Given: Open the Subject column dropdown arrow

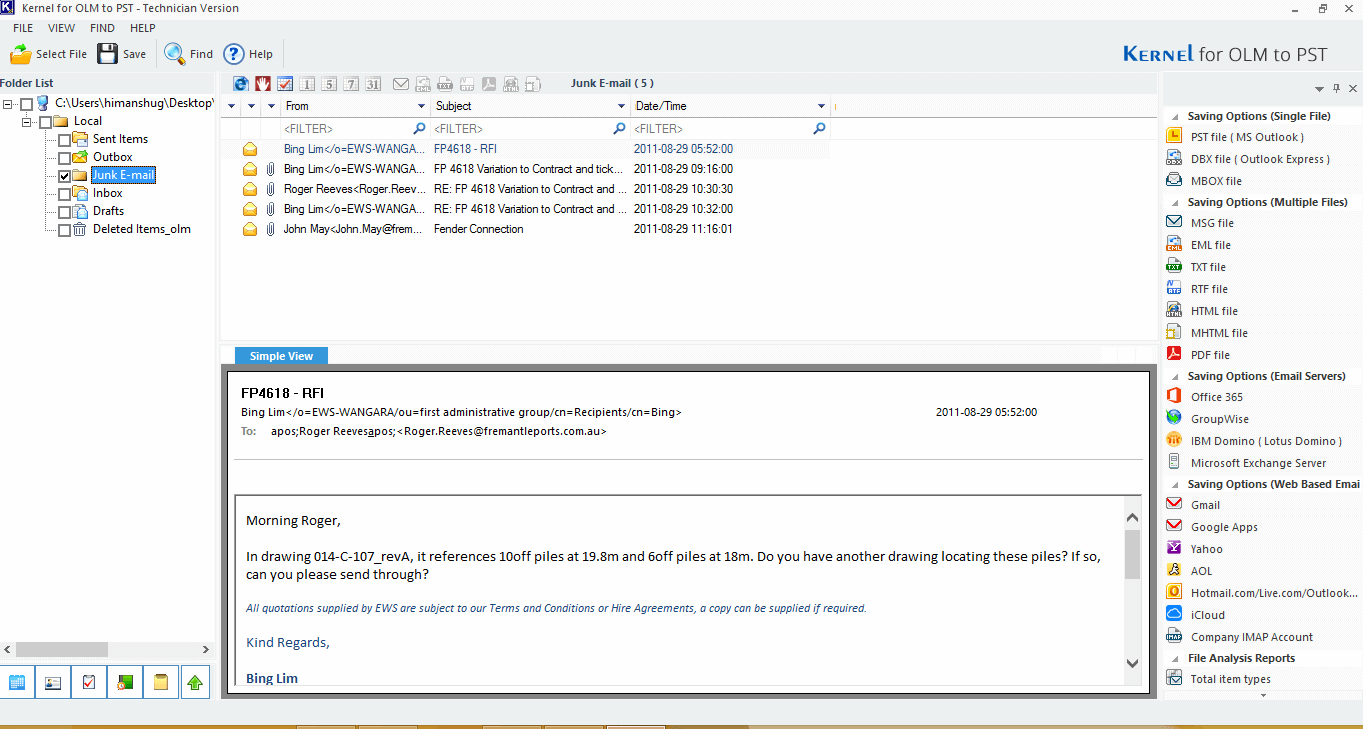Looking at the screenshot, I should (x=620, y=106).
